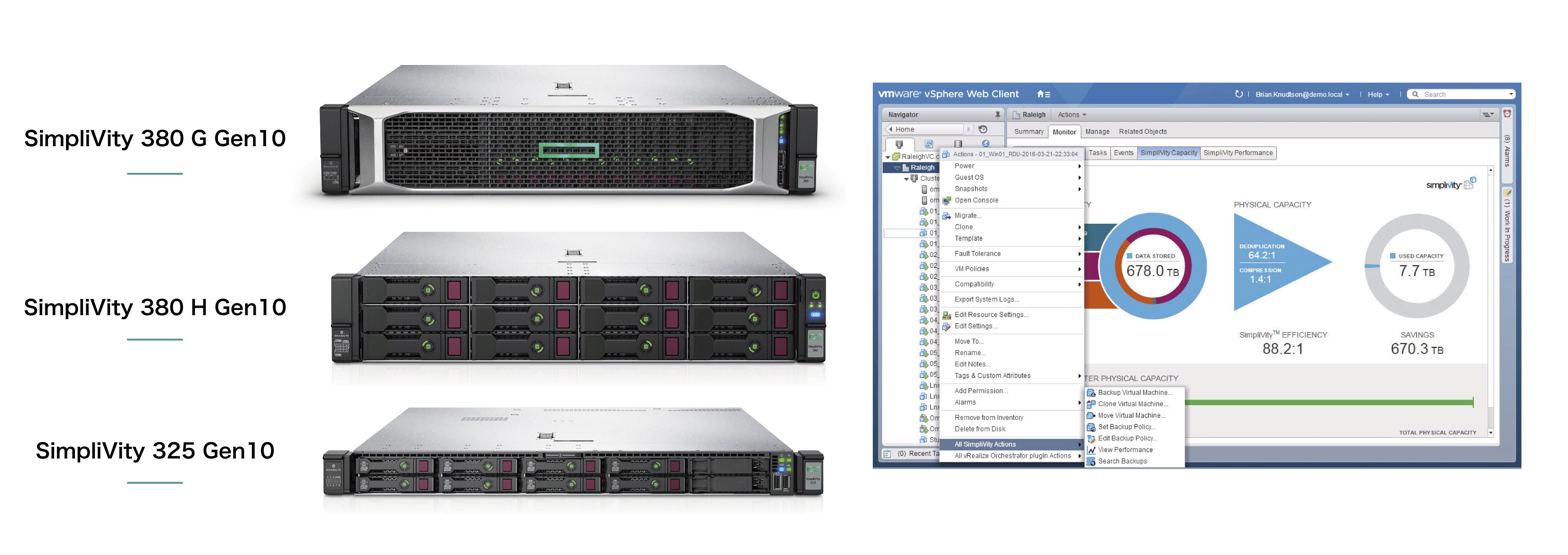This screenshot has width=1568, height=555.
Task: Open the Help dropdown menu
Action: 1378,94
